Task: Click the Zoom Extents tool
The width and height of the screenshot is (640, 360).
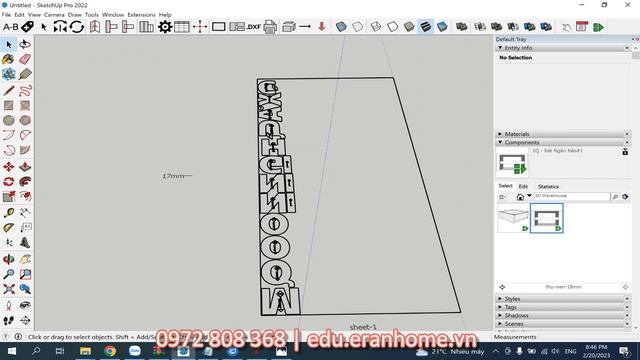Action: pos(9,289)
